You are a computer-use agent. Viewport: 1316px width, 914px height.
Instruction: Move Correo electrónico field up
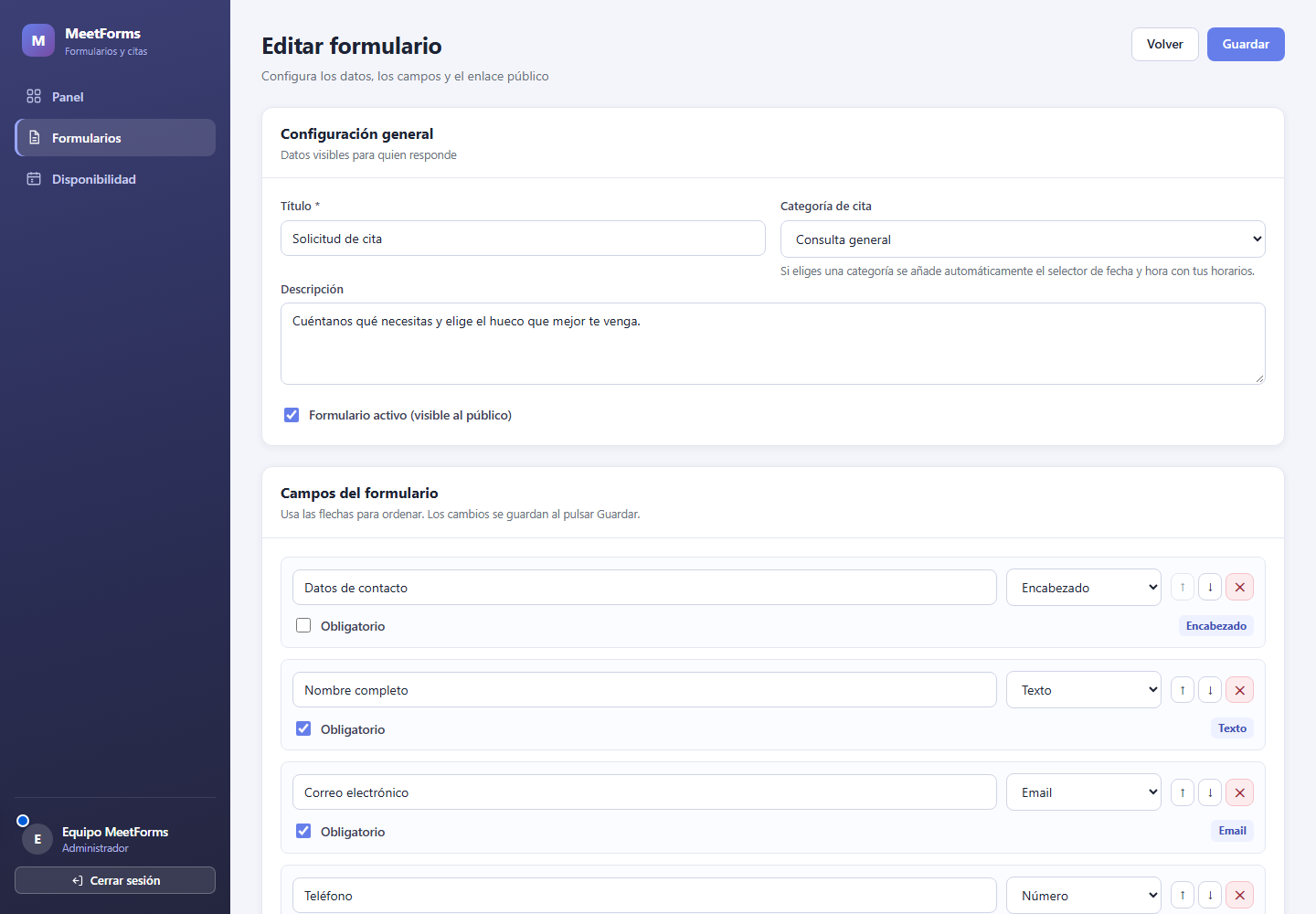point(1183,792)
